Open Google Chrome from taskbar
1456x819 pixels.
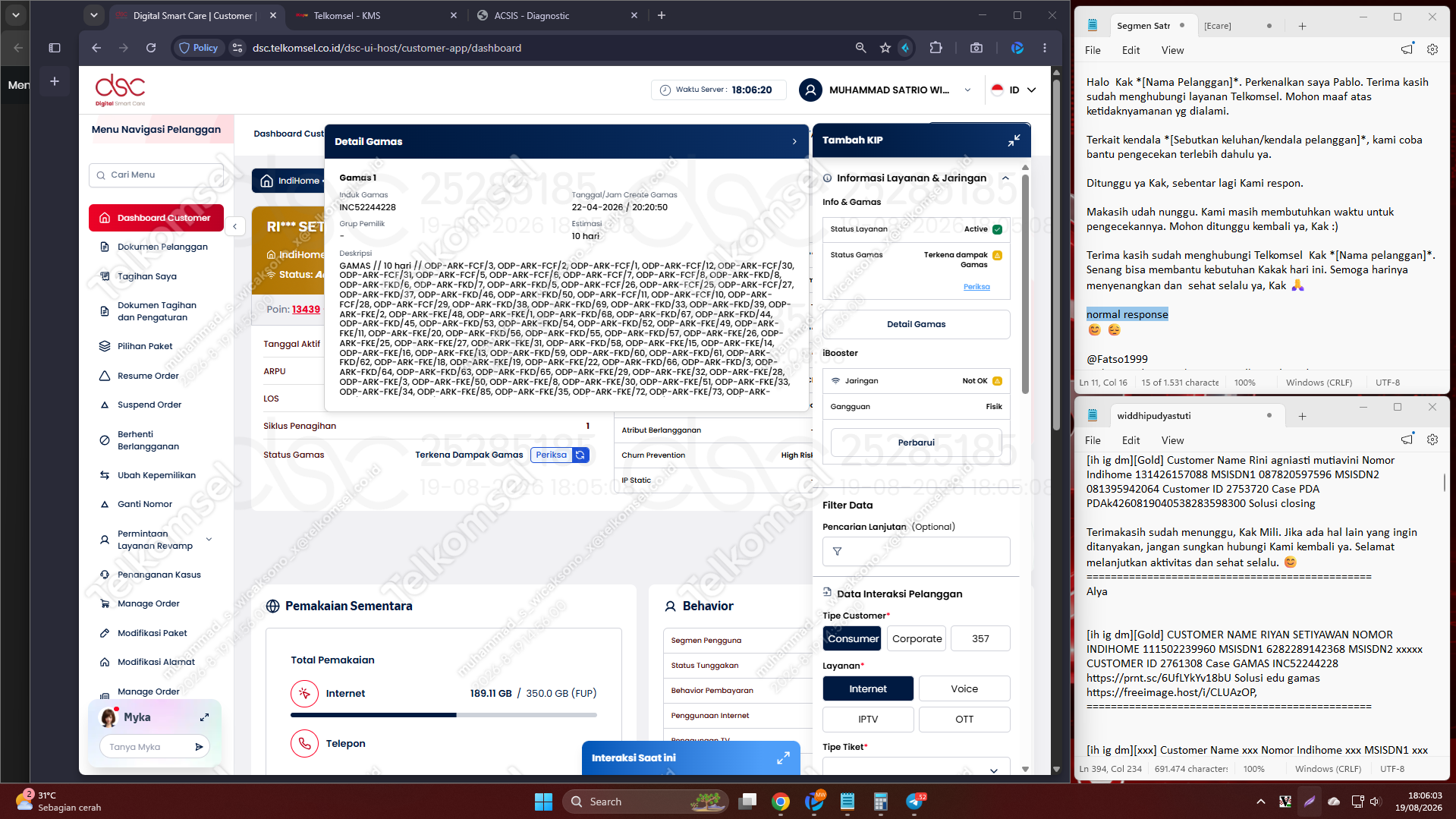click(x=780, y=802)
